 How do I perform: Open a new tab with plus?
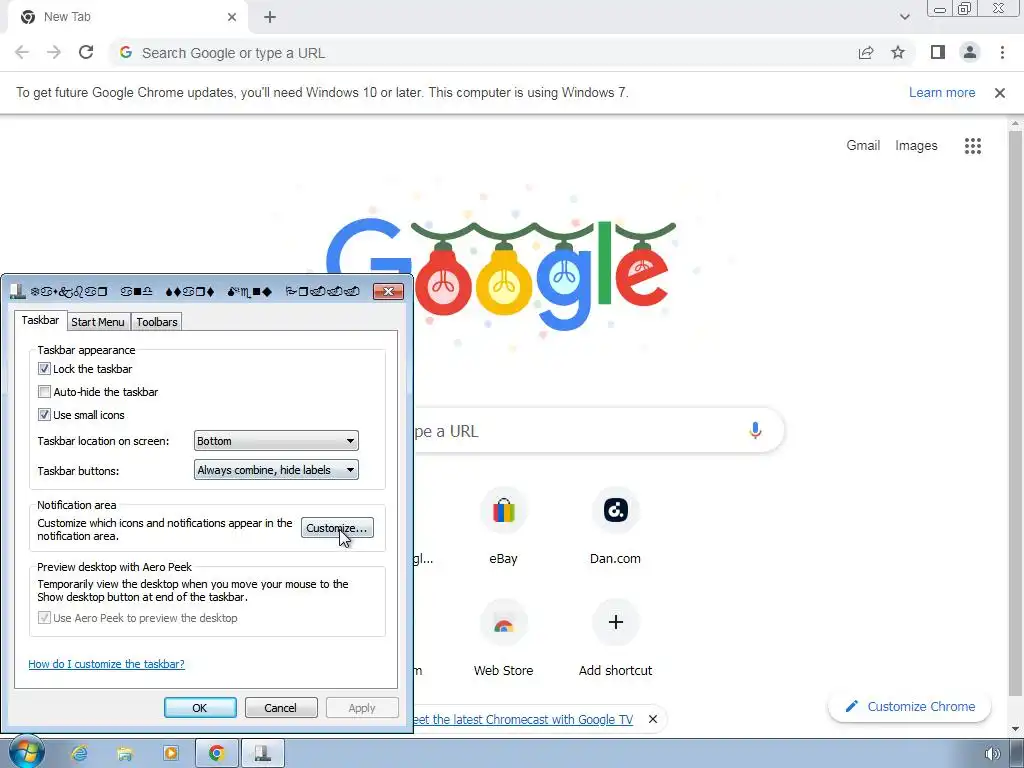click(x=270, y=17)
